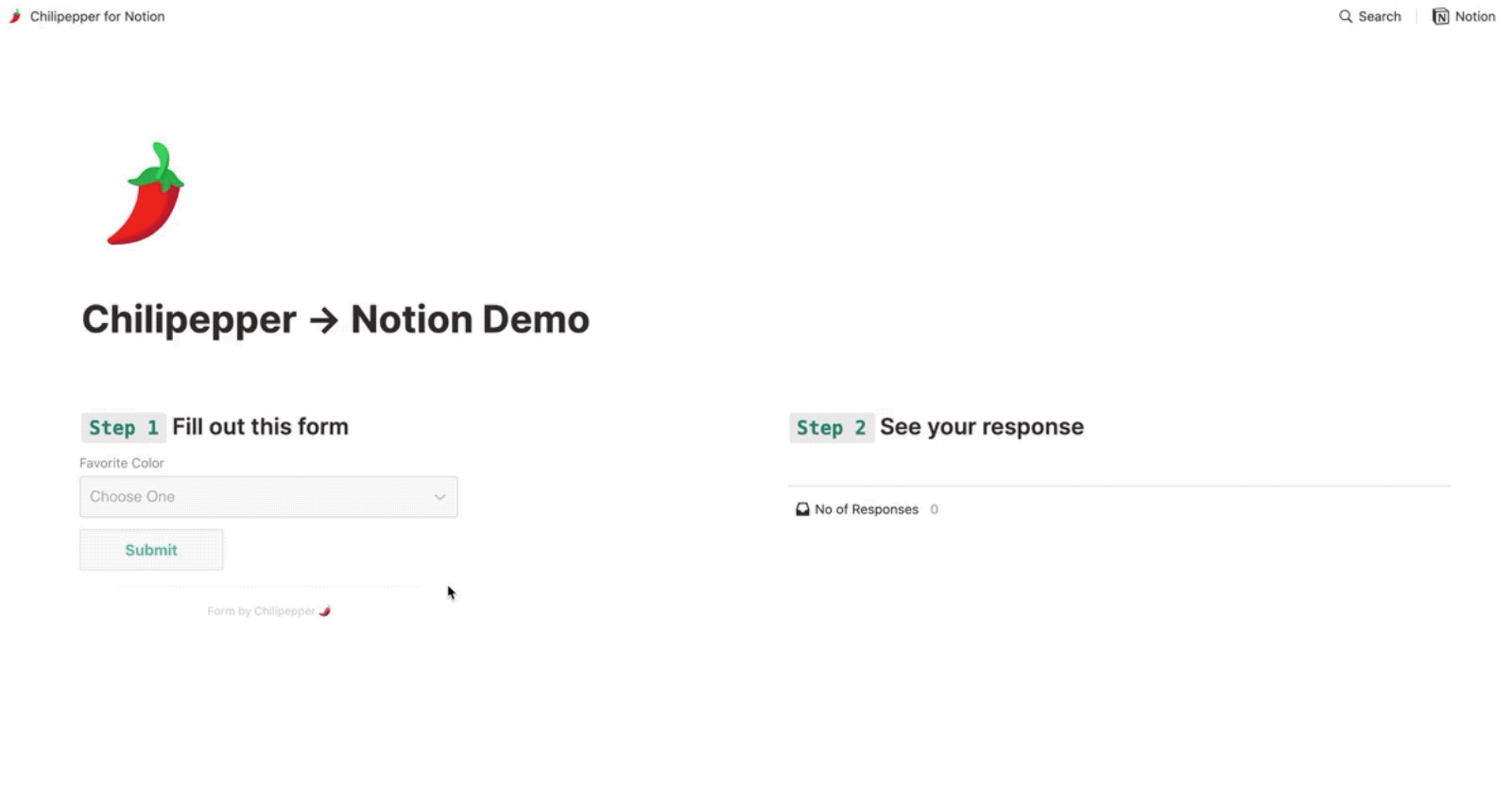Open the "Chilipepper for Notion" breadcrumb title
This screenshot has width=1512, height=805.
(x=96, y=16)
